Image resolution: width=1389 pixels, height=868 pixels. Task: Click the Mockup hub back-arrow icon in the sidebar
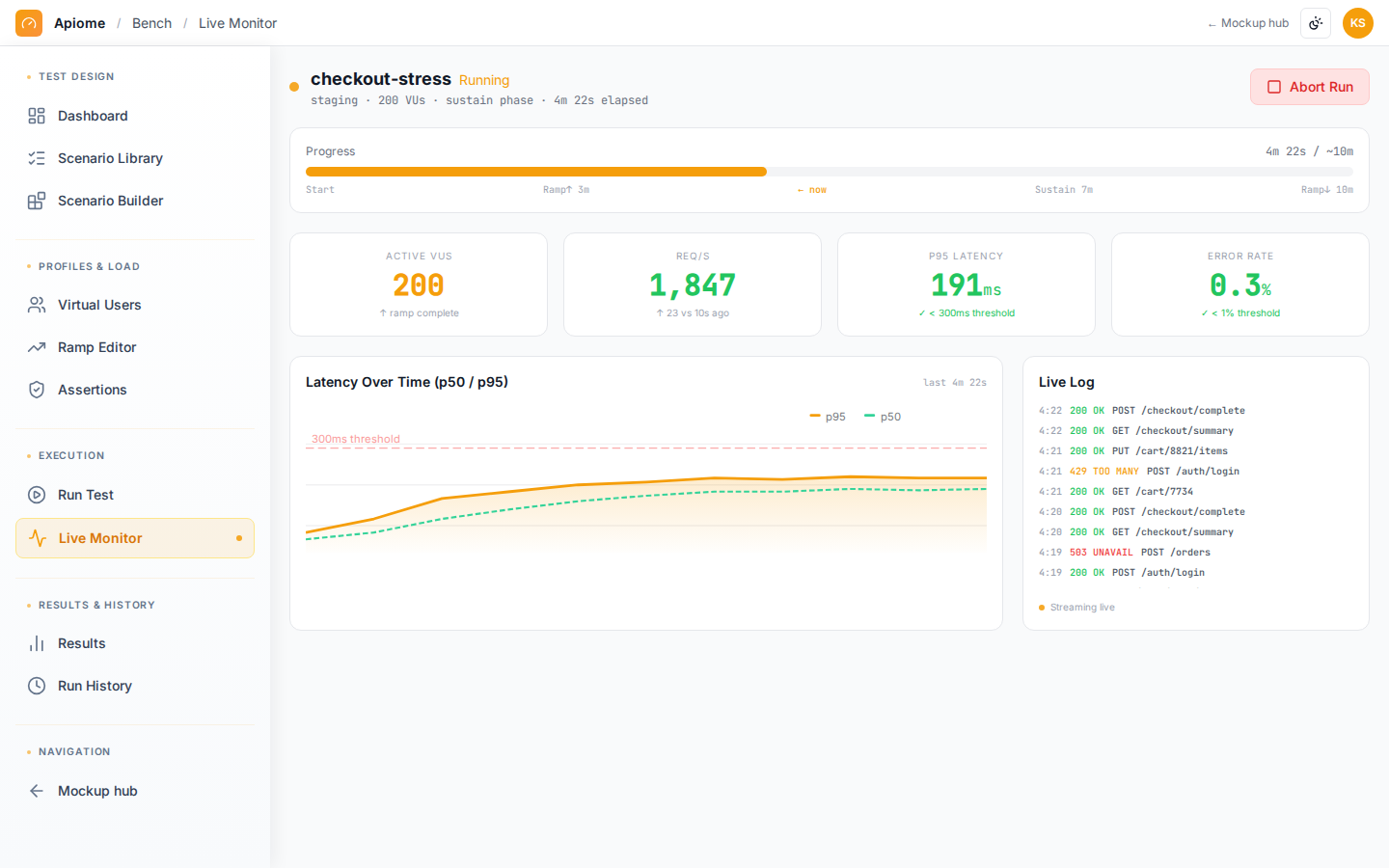pyautogui.click(x=37, y=791)
